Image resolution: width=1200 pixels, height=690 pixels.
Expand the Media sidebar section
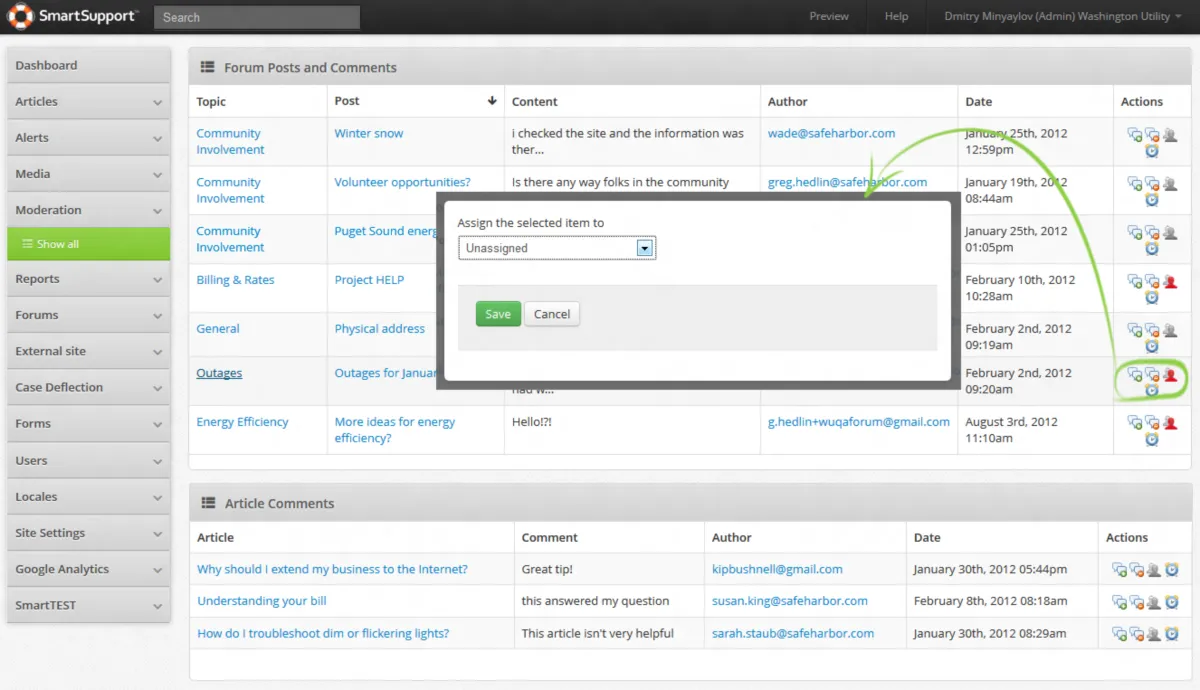[x=88, y=174]
